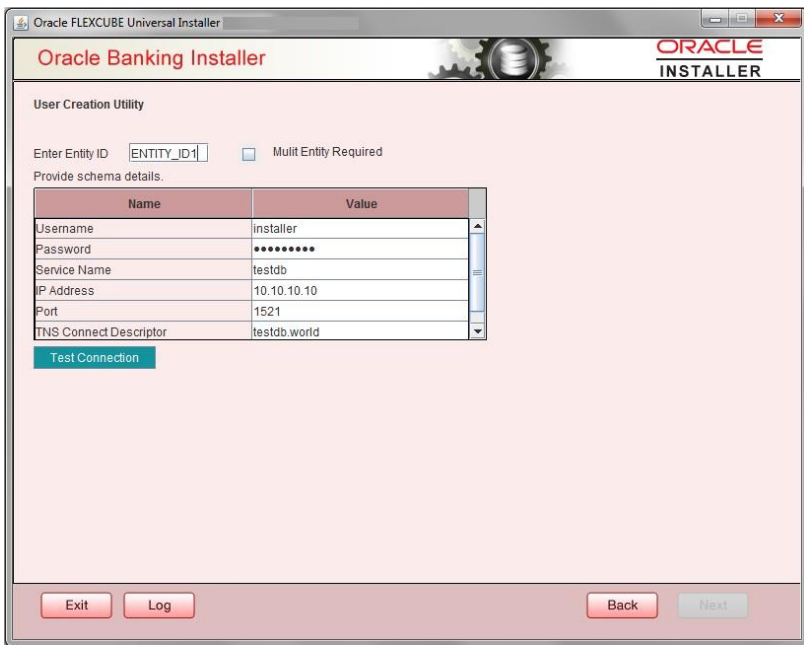Image resolution: width=804 pixels, height=648 pixels.
Task: Click the Mulit Entity Required label text
Action: tap(328, 152)
